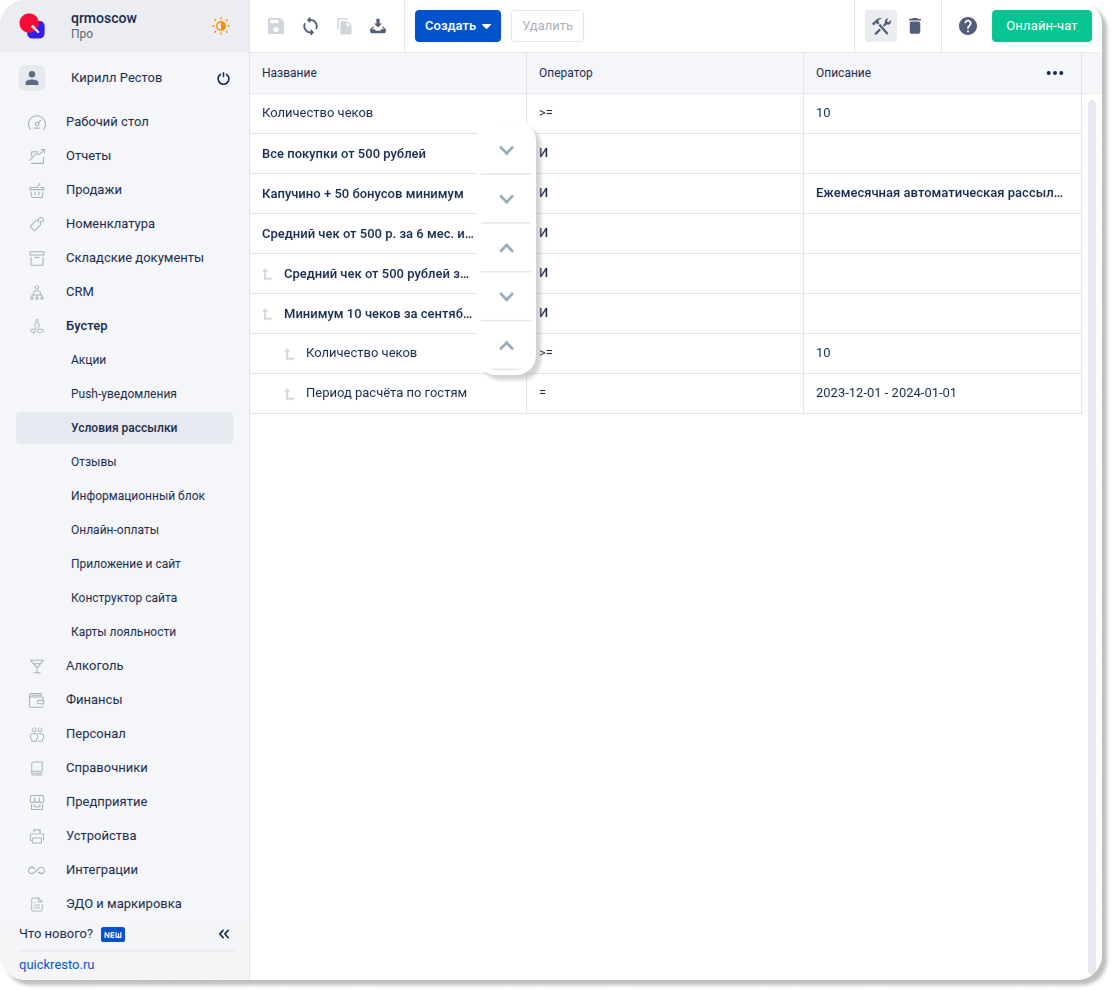Open the Онлайн-чат button
Image resolution: width=1111 pixels, height=989 pixels.
click(1041, 26)
